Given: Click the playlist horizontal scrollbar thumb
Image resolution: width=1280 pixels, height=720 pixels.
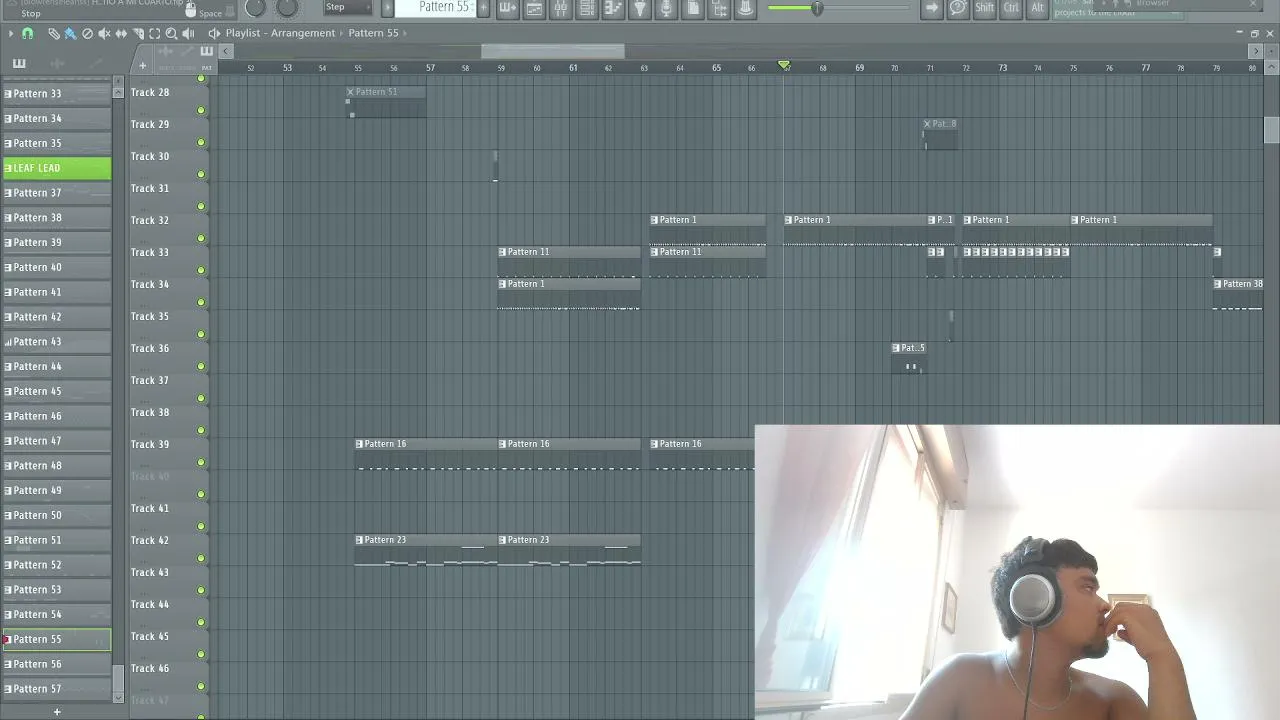Looking at the screenshot, I should point(553,51).
